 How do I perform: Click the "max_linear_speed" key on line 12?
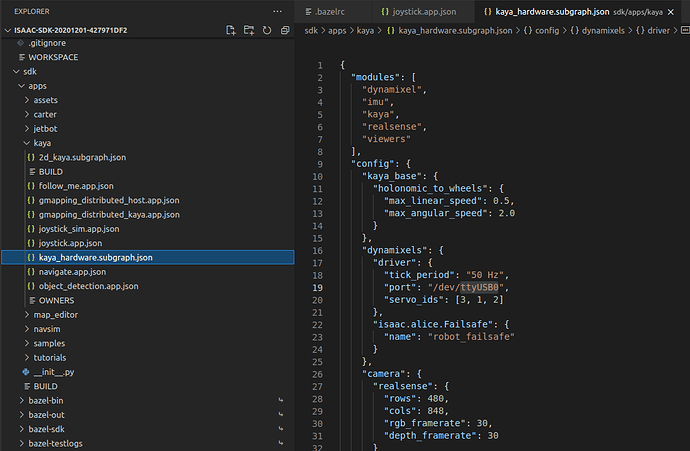[433, 201]
